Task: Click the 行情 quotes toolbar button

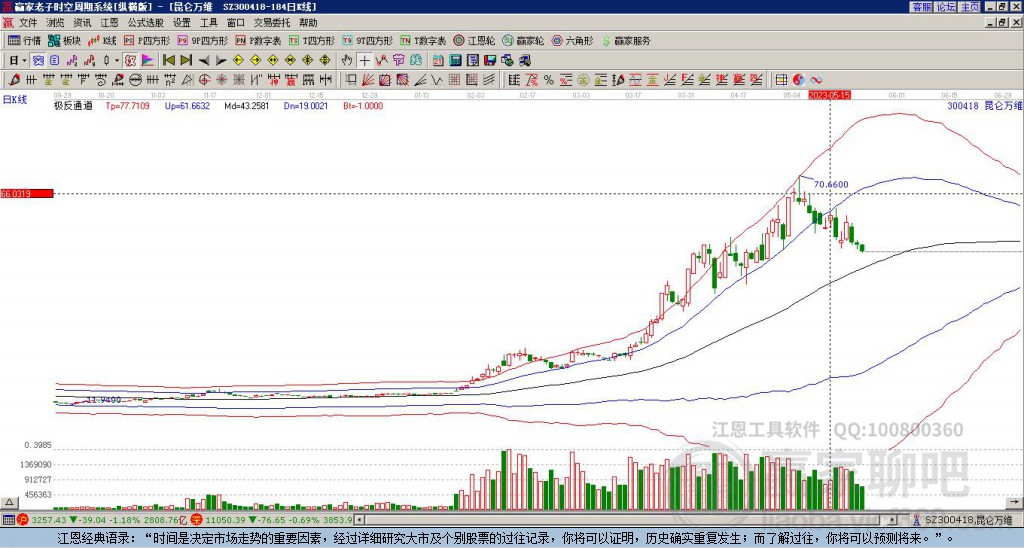Action: (25, 41)
